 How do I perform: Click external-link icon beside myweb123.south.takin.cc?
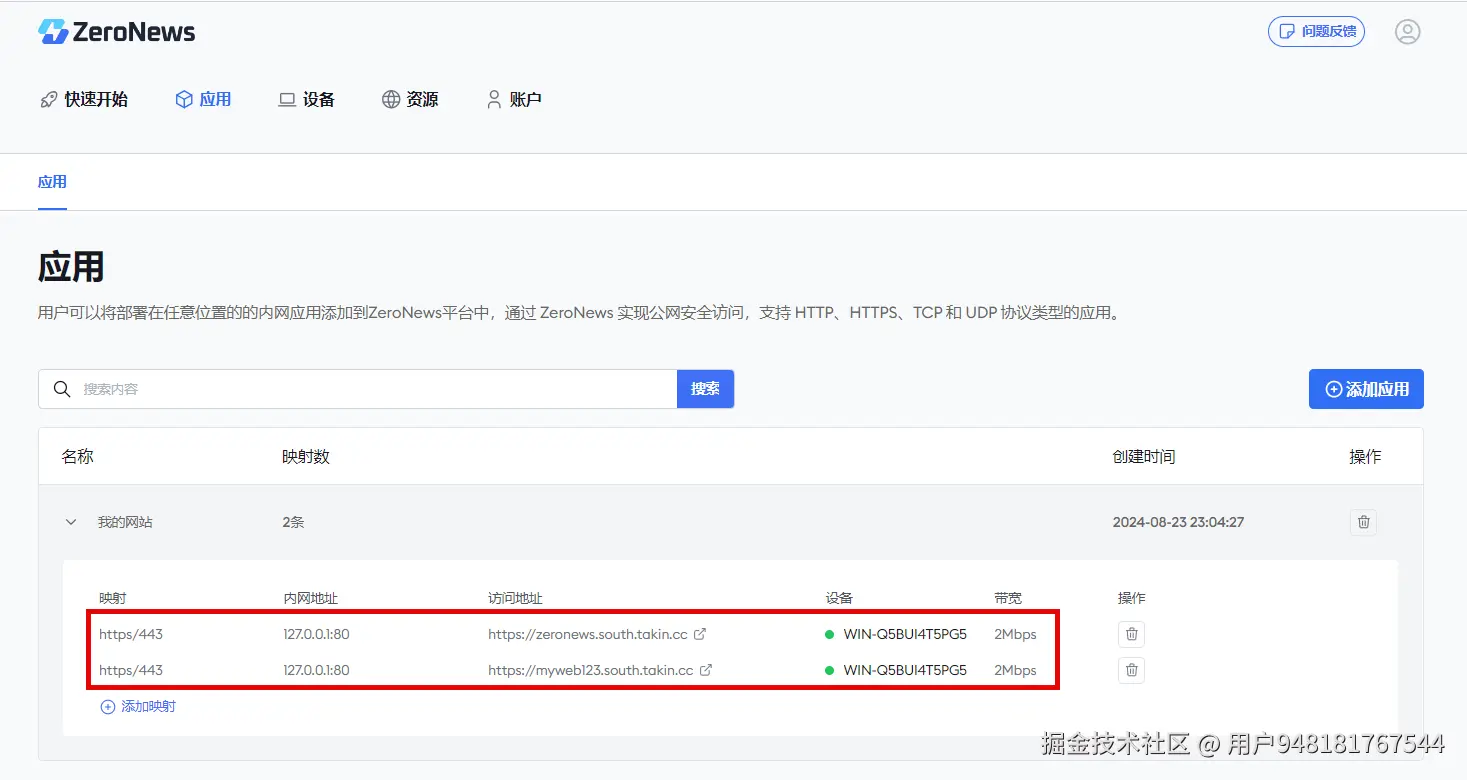[x=706, y=670]
